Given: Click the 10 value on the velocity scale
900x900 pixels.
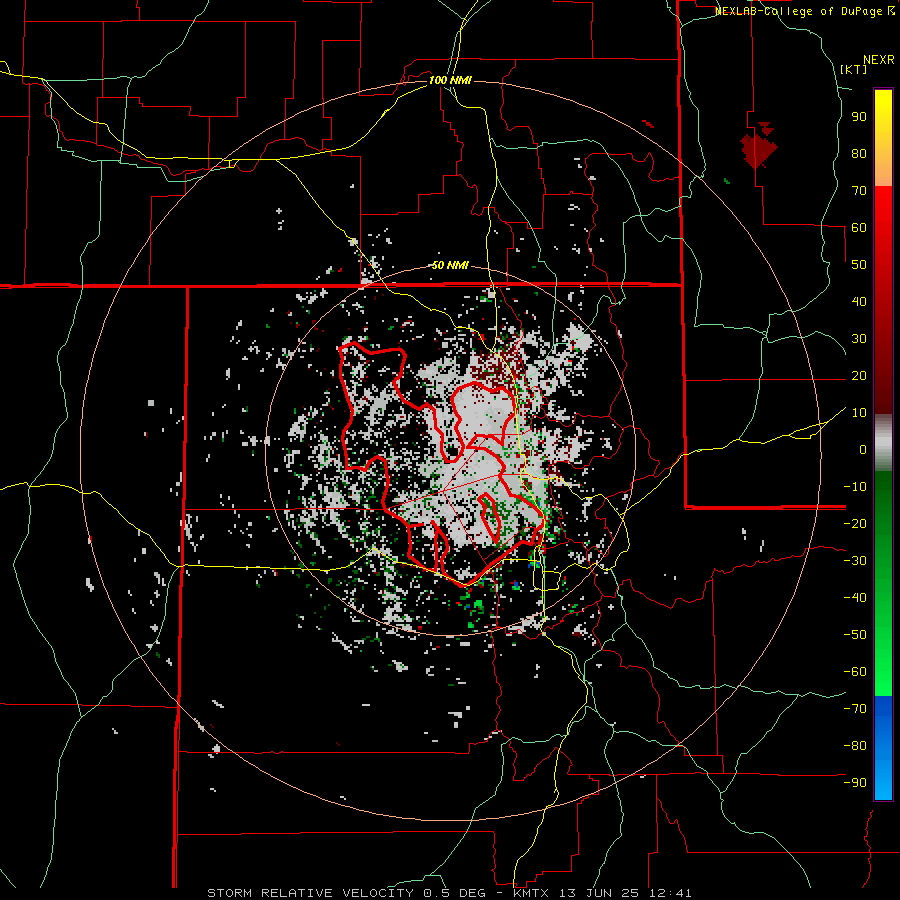Looking at the screenshot, I should coord(859,413).
